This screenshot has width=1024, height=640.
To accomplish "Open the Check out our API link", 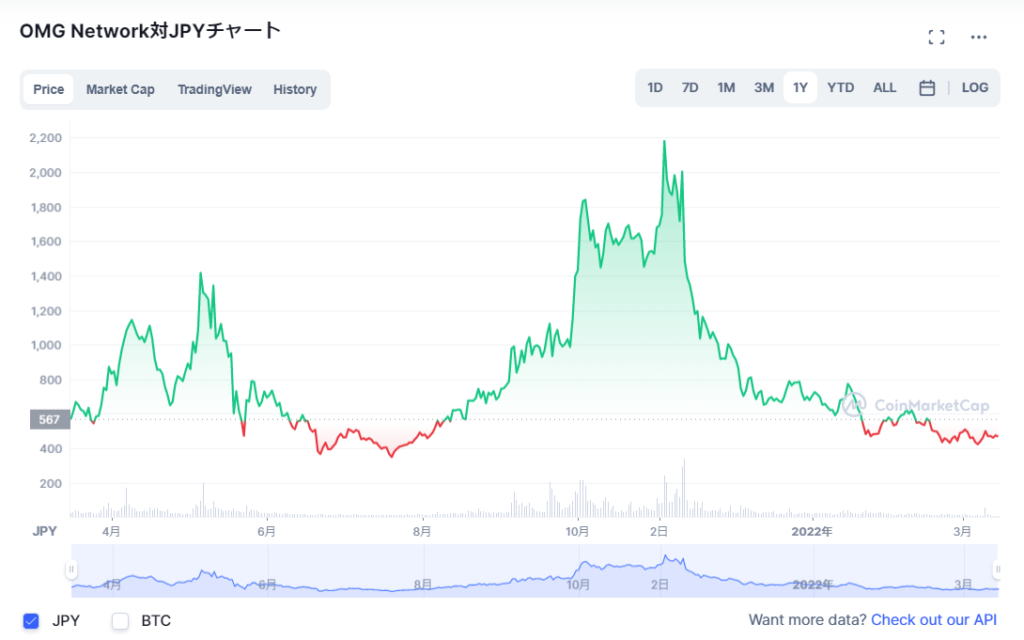I will (934, 620).
